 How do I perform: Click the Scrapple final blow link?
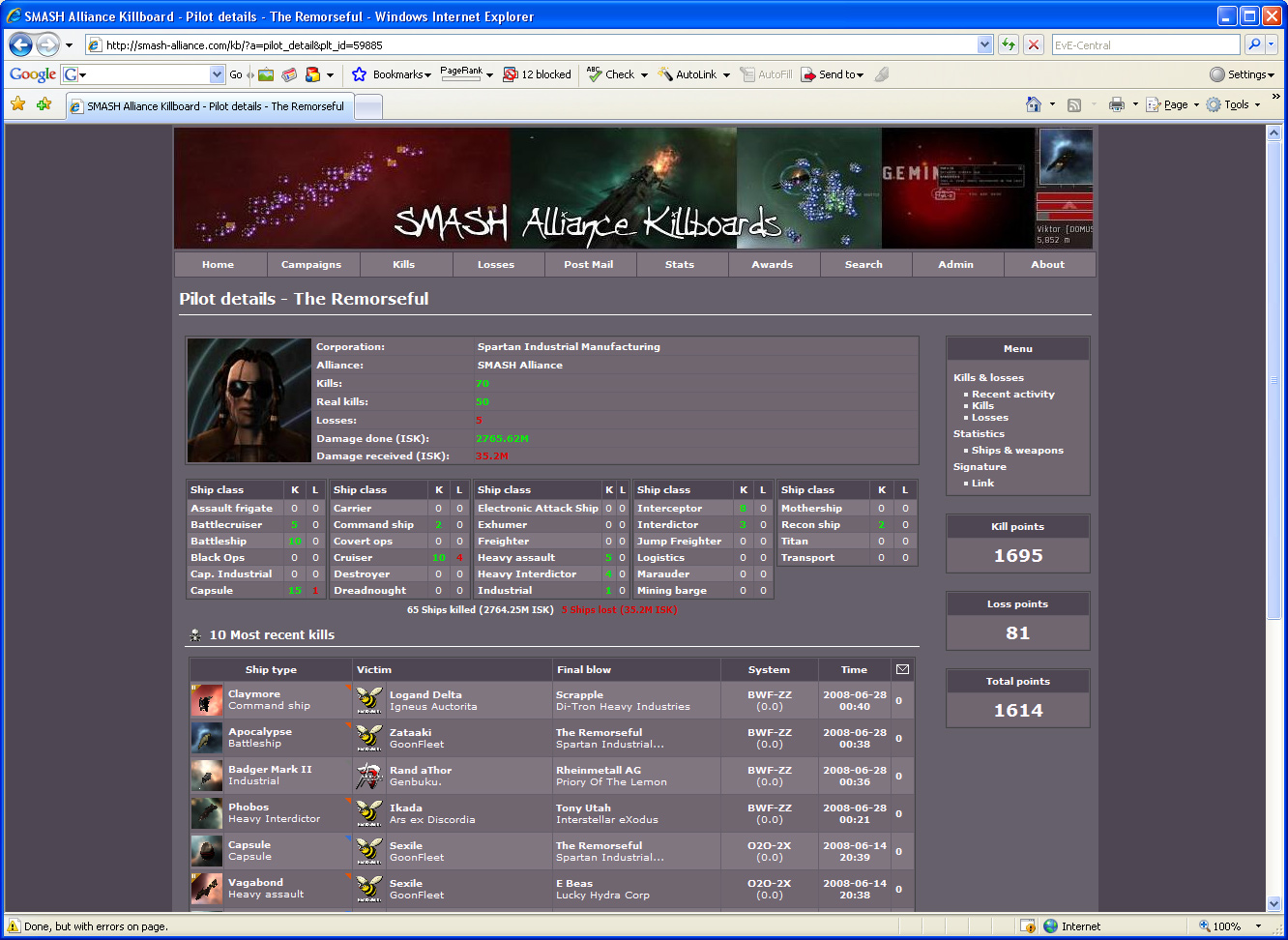(x=579, y=694)
